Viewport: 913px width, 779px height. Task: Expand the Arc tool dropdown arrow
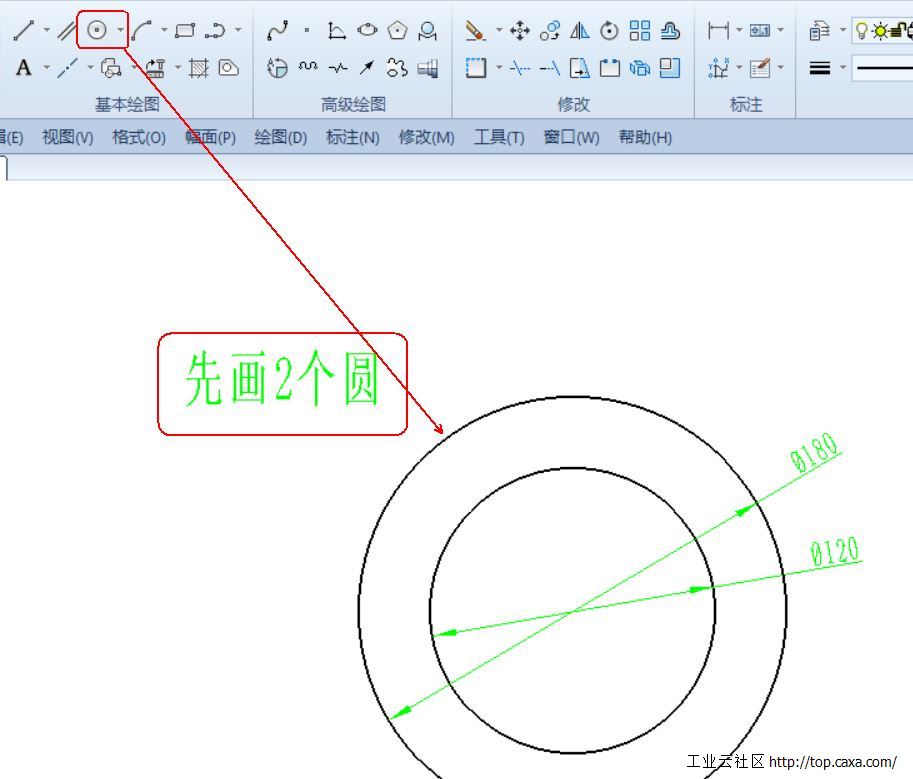click(x=164, y=29)
